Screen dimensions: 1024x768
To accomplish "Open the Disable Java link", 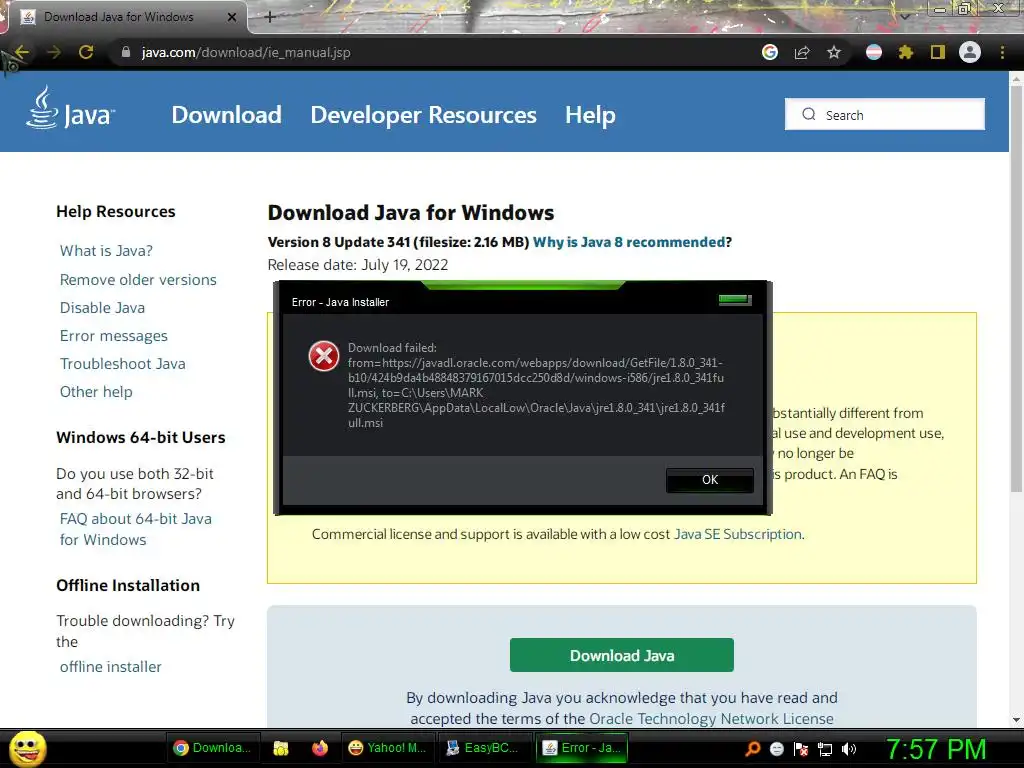I will 103,308.
